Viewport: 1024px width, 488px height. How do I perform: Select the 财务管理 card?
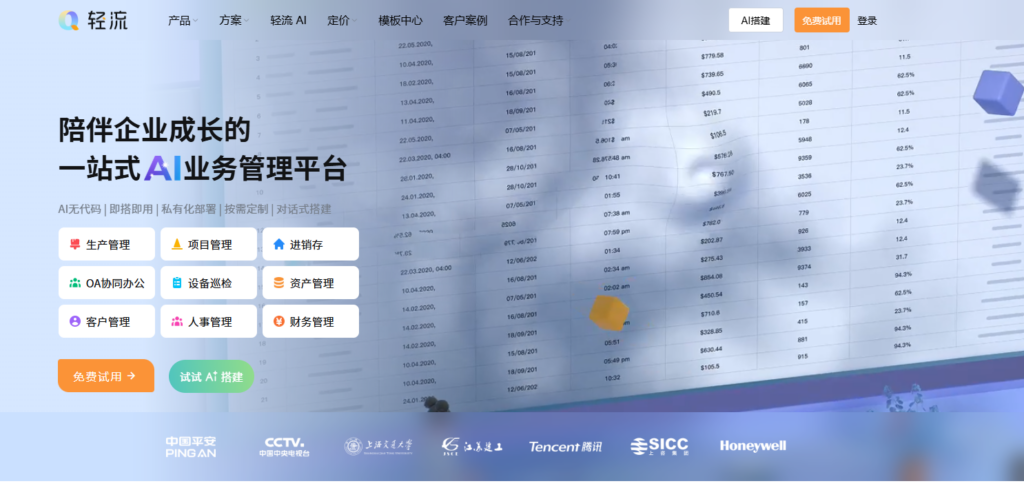[x=310, y=321]
